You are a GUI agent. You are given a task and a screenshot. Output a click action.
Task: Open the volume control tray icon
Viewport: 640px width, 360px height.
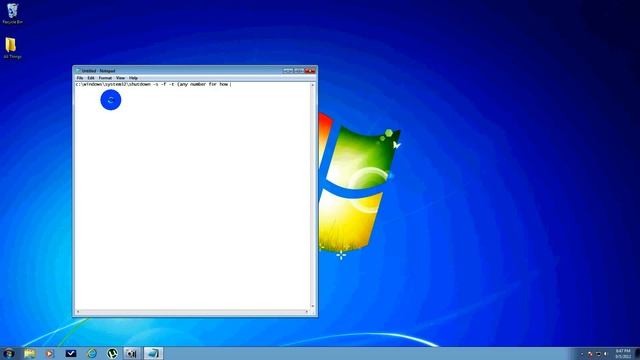606,353
